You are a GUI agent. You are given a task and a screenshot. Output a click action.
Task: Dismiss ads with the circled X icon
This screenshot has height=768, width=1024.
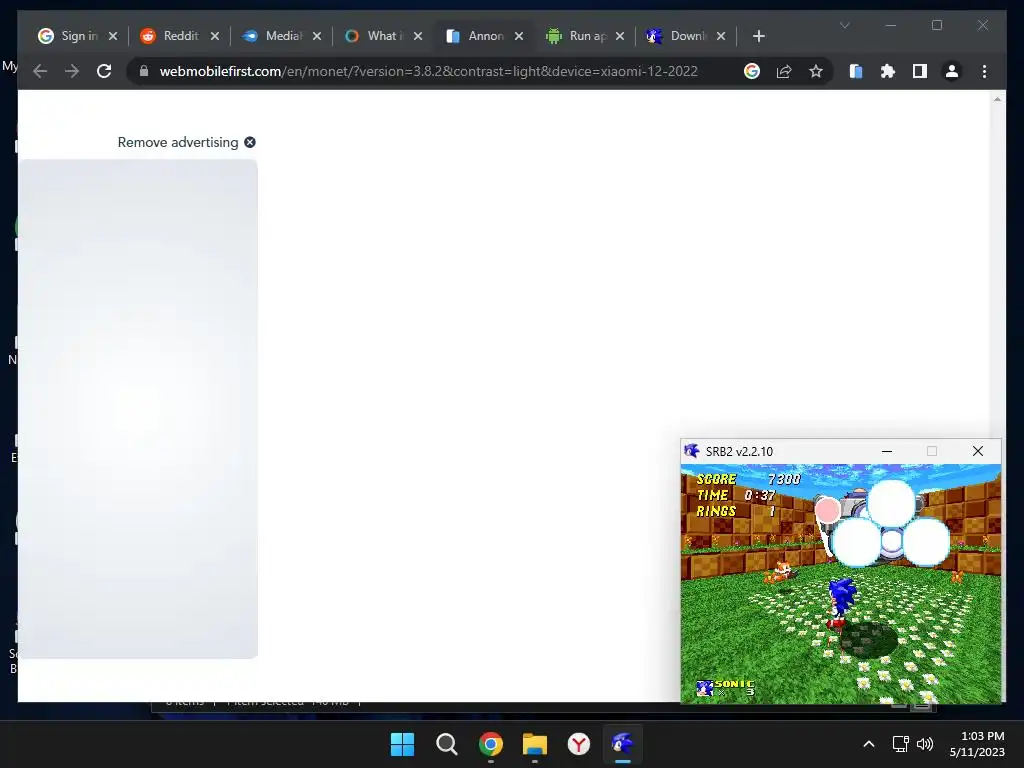coord(250,142)
